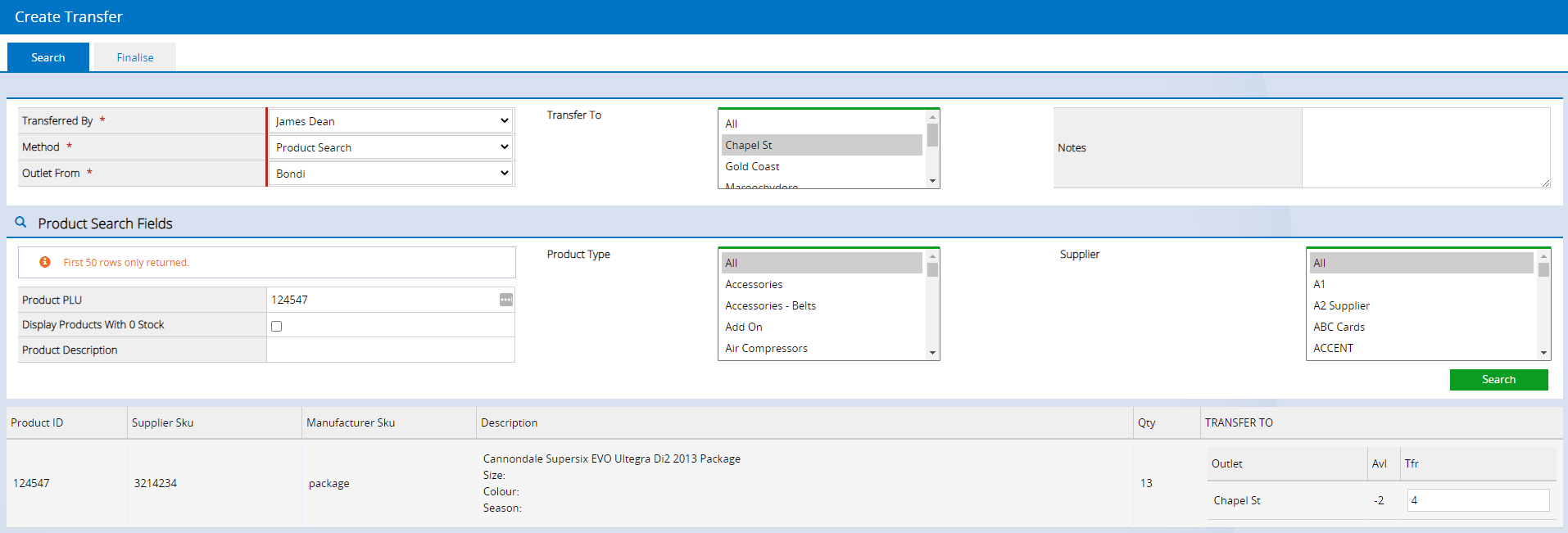
Task: Tick Display Products With 0 Stock checkbox
Action: tap(277, 326)
